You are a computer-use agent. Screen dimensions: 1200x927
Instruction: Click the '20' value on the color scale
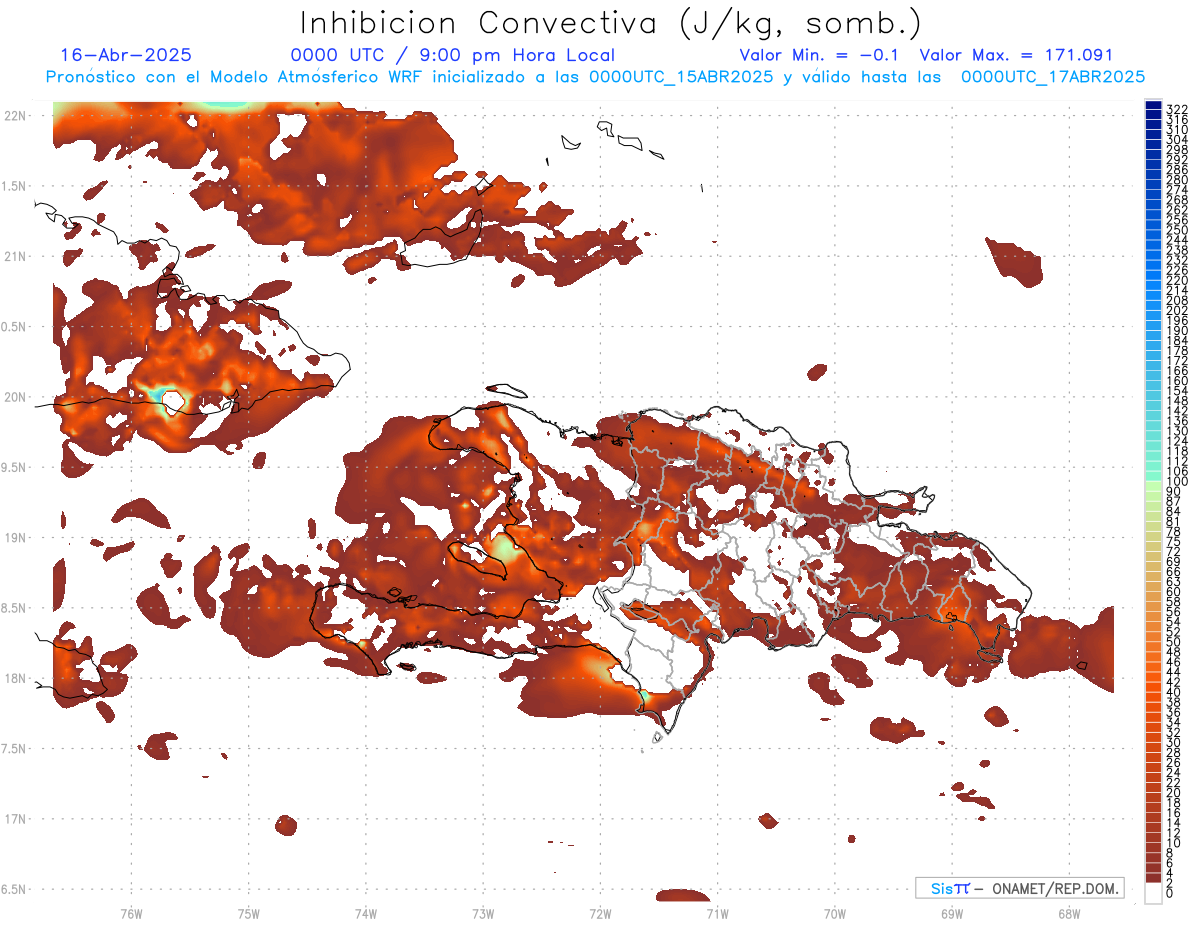point(1174,793)
